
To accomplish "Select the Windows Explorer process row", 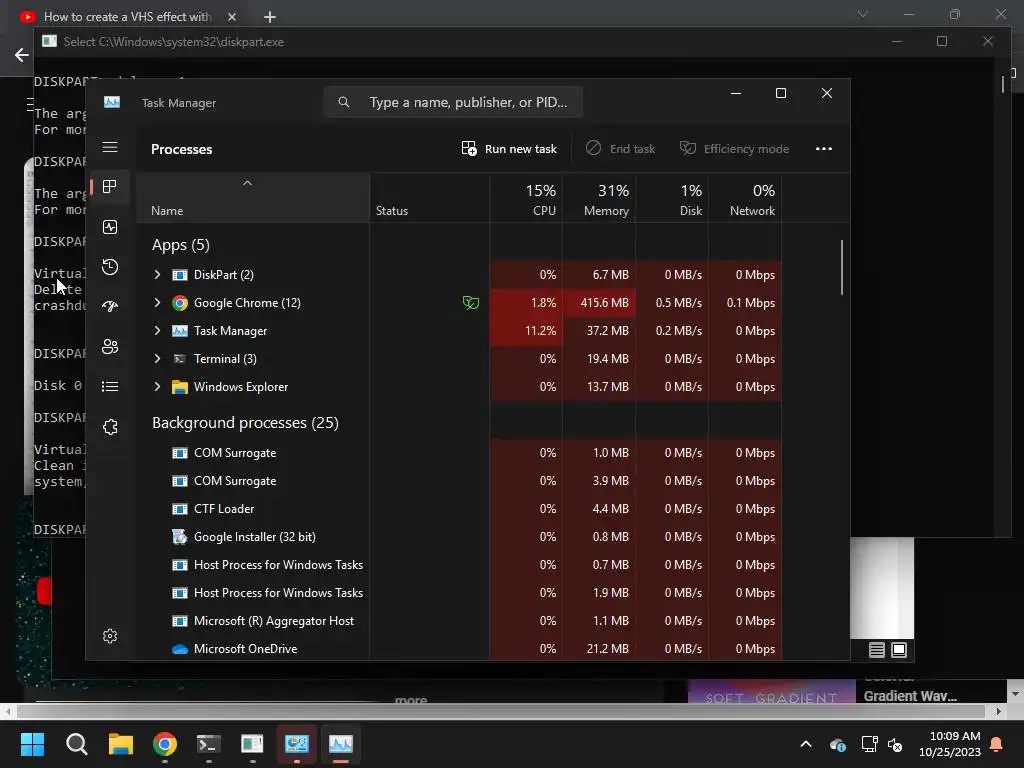I will tap(459, 387).
